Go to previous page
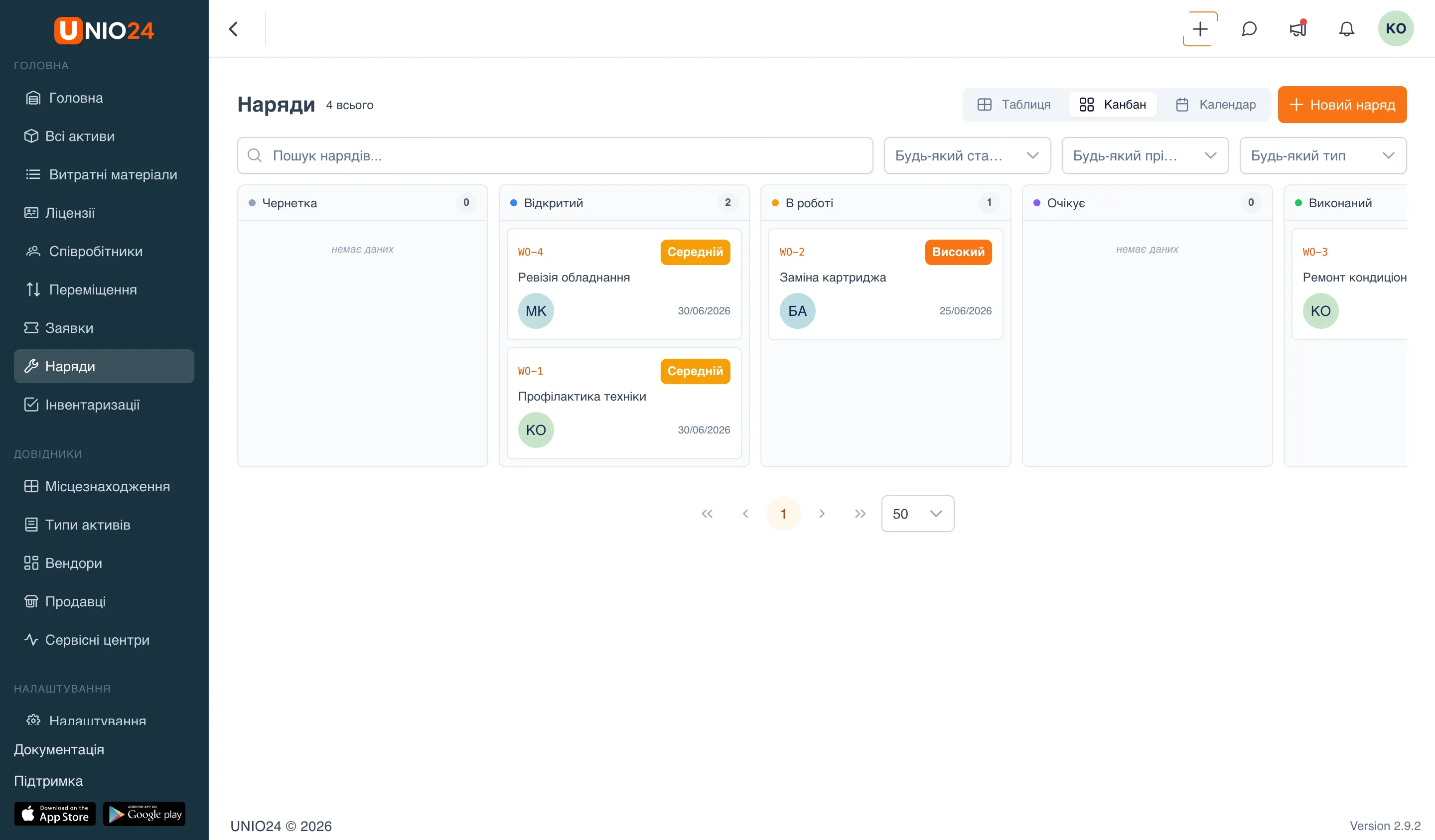 (x=745, y=514)
